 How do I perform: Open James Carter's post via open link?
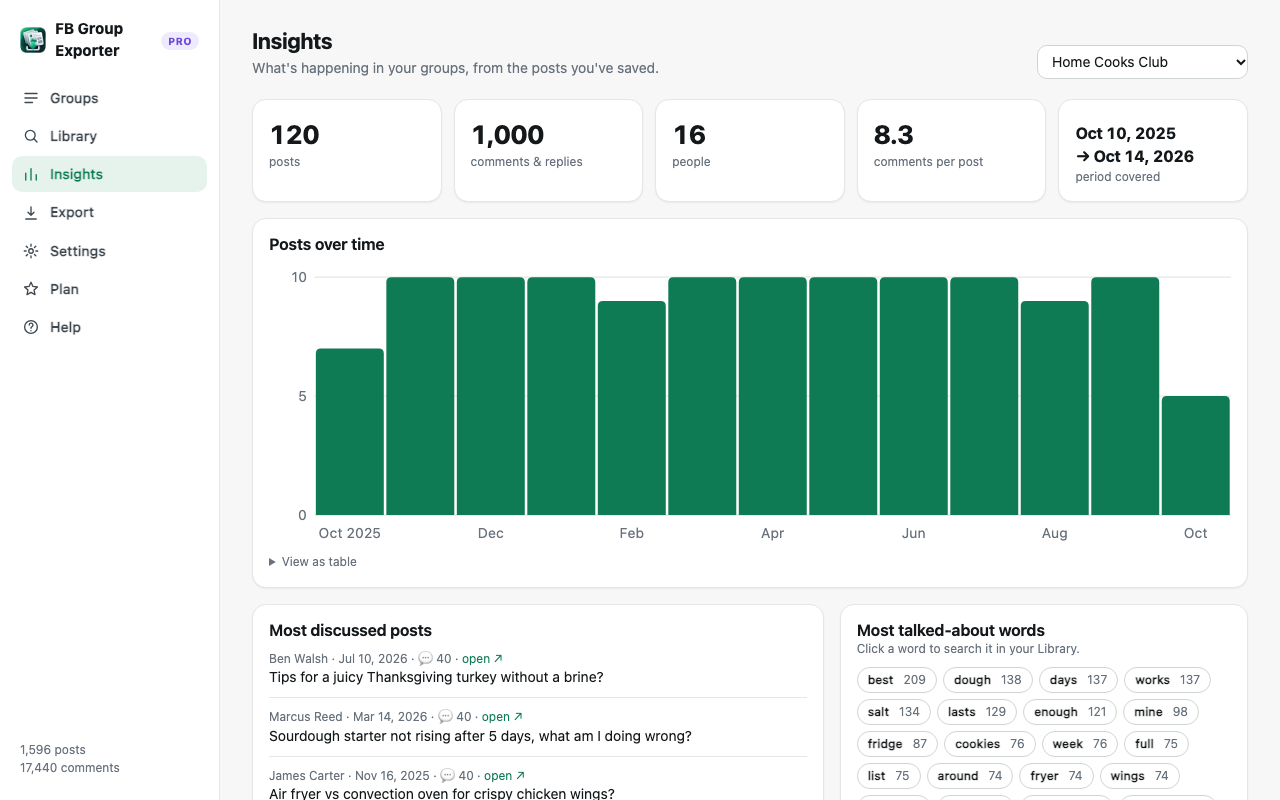pyautogui.click(x=504, y=776)
